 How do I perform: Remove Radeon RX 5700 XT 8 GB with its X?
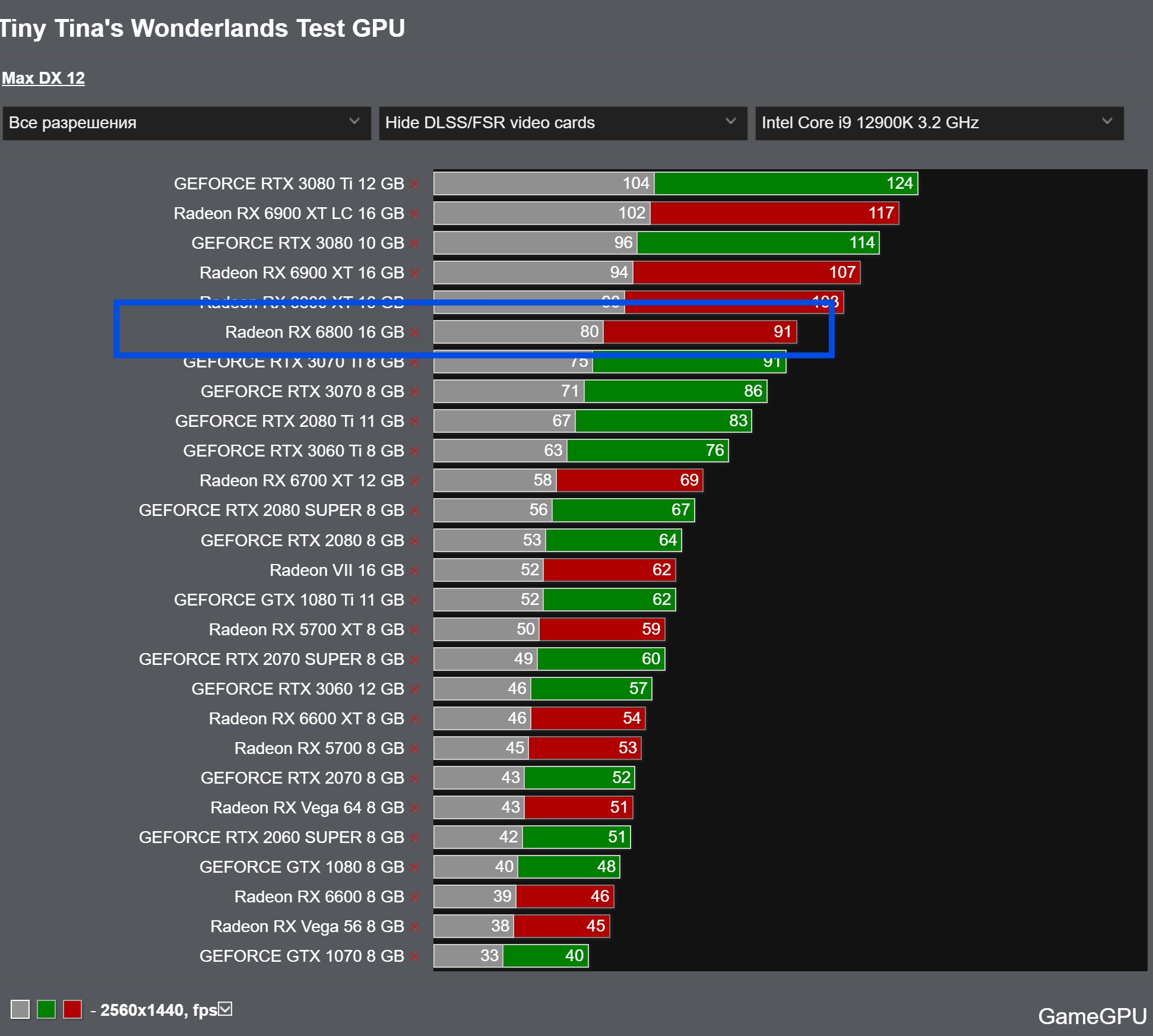click(414, 630)
